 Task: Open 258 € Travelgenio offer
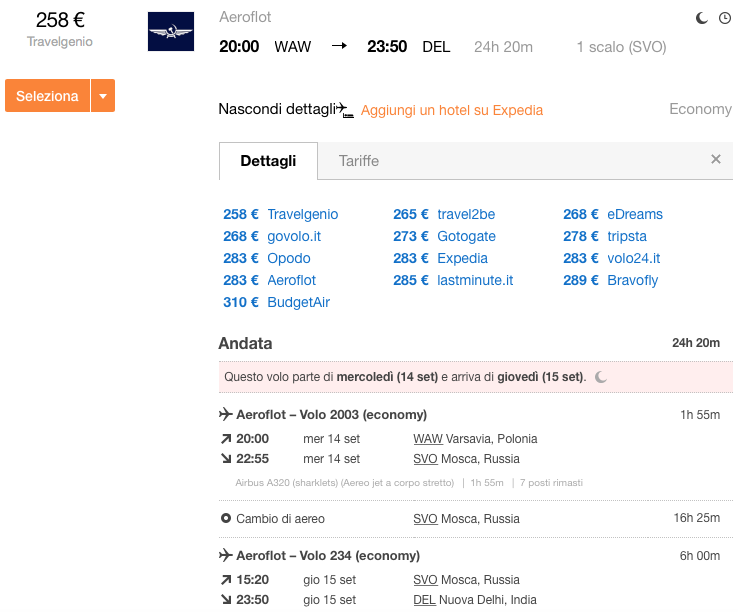click(x=281, y=214)
